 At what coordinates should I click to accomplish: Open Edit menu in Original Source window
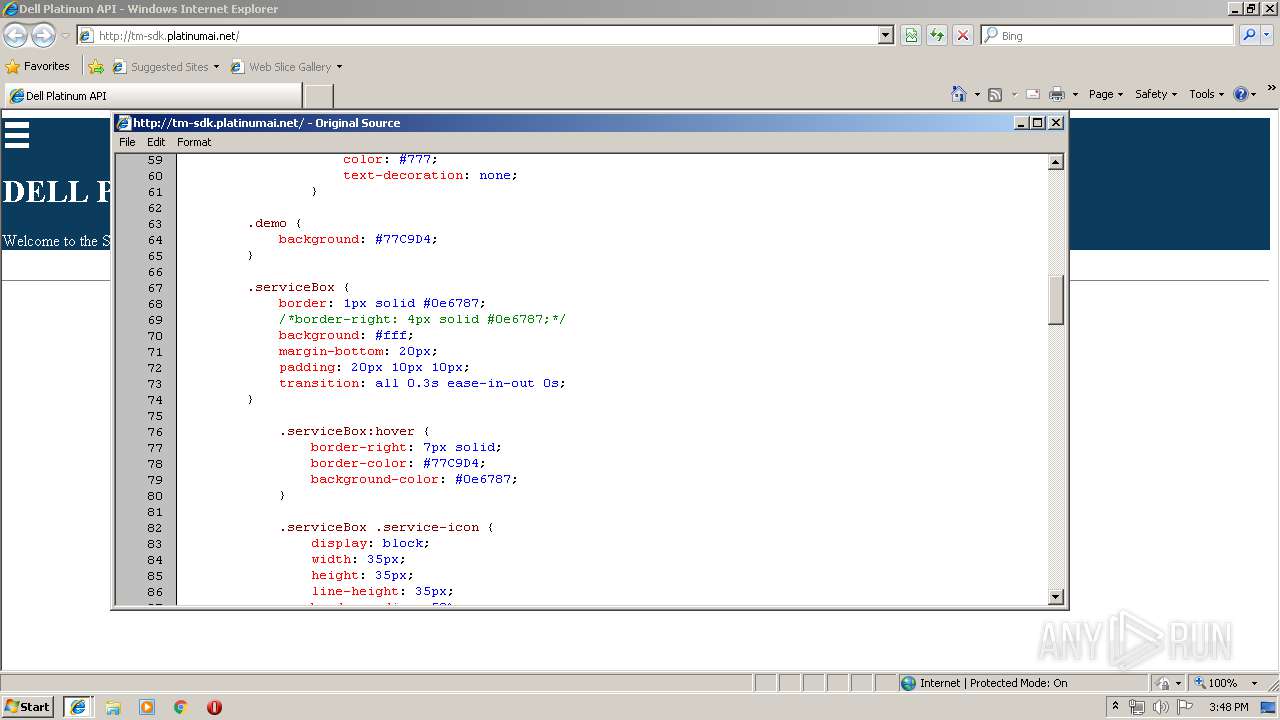click(x=156, y=142)
